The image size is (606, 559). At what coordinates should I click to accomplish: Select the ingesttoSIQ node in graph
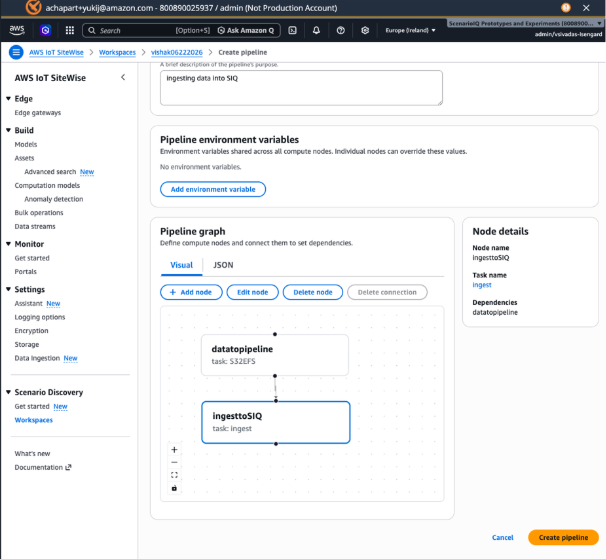tap(276, 422)
